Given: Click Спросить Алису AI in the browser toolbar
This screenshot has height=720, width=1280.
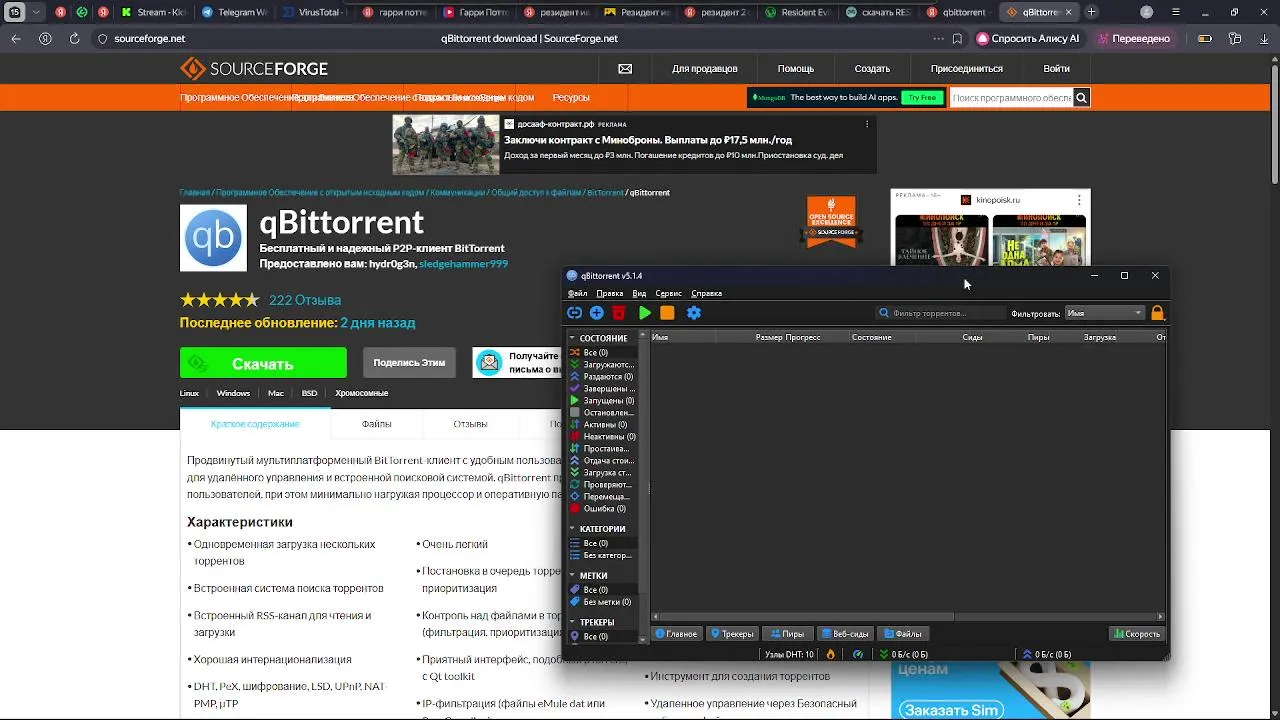Looking at the screenshot, I should tap(1028, 38).
